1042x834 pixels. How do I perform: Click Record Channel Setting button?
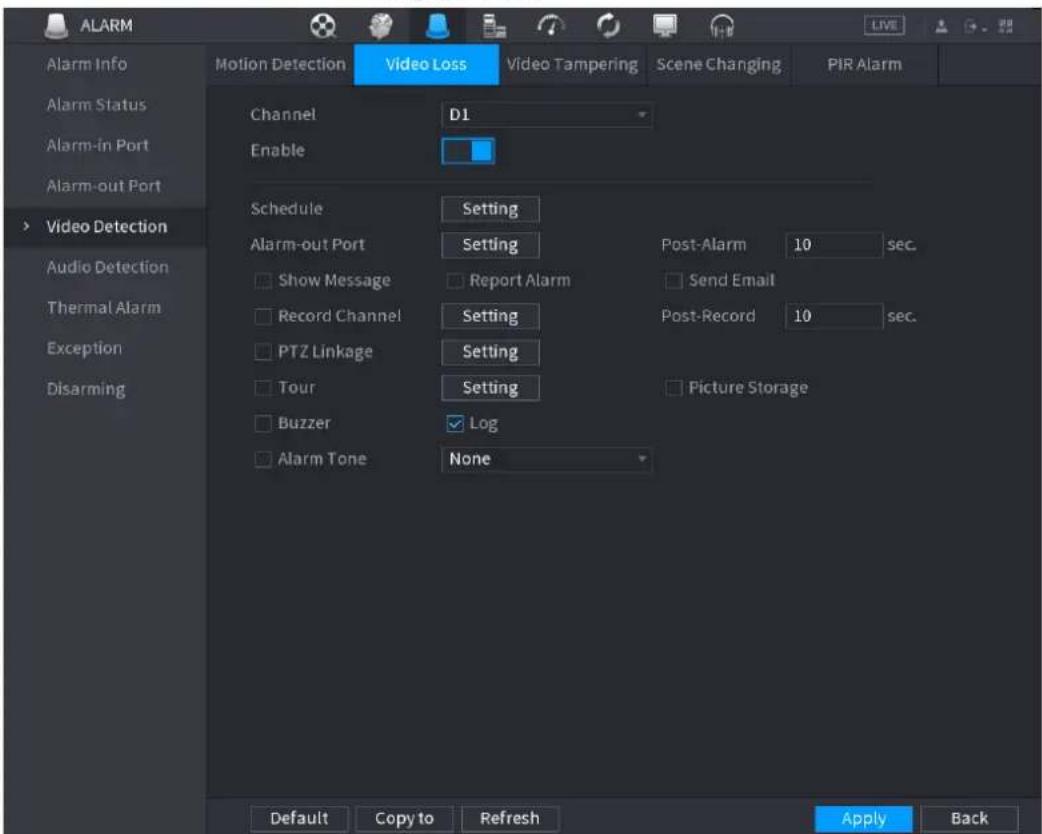point(490,316)
